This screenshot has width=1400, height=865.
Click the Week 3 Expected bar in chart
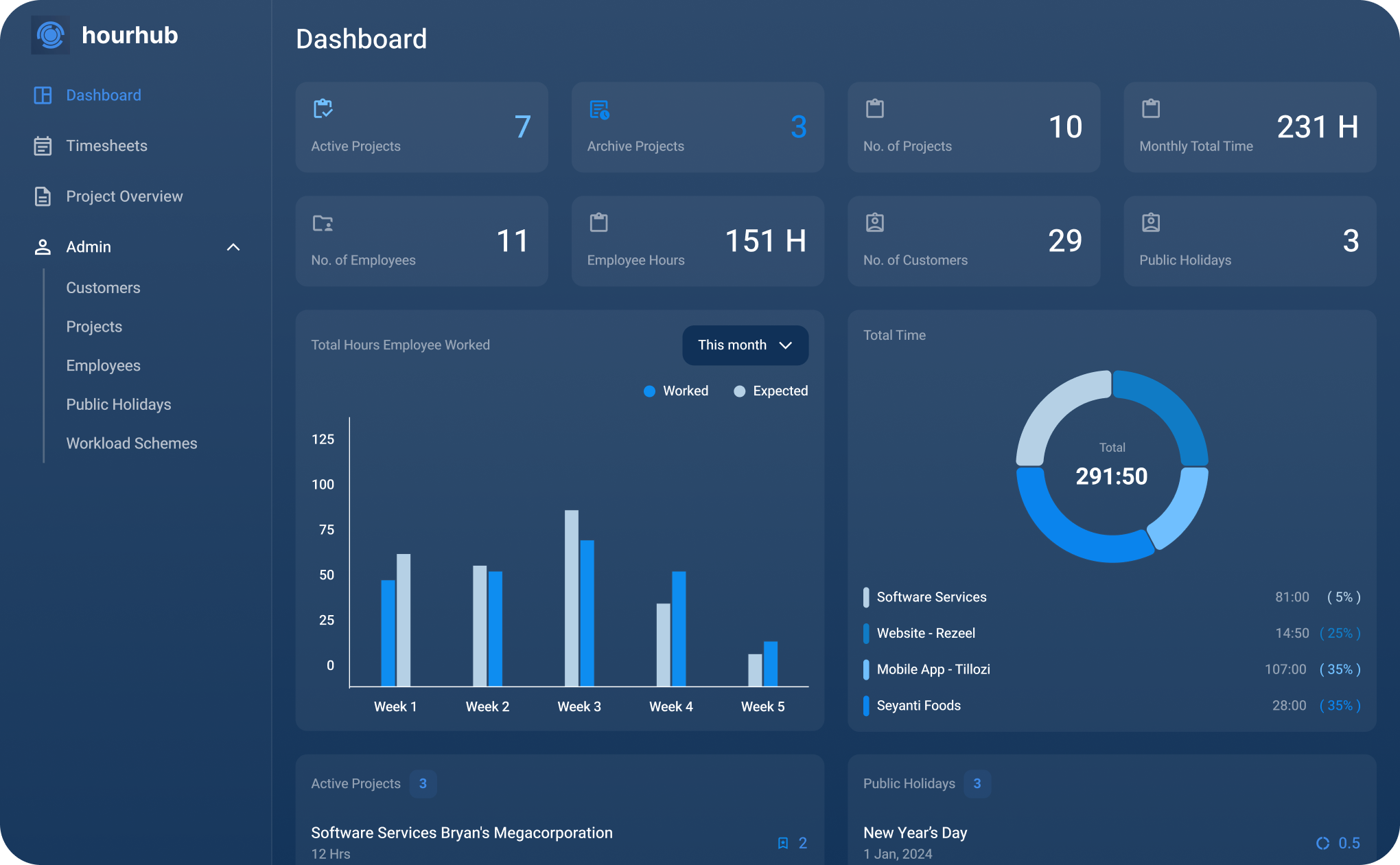(x=571, y=597)
